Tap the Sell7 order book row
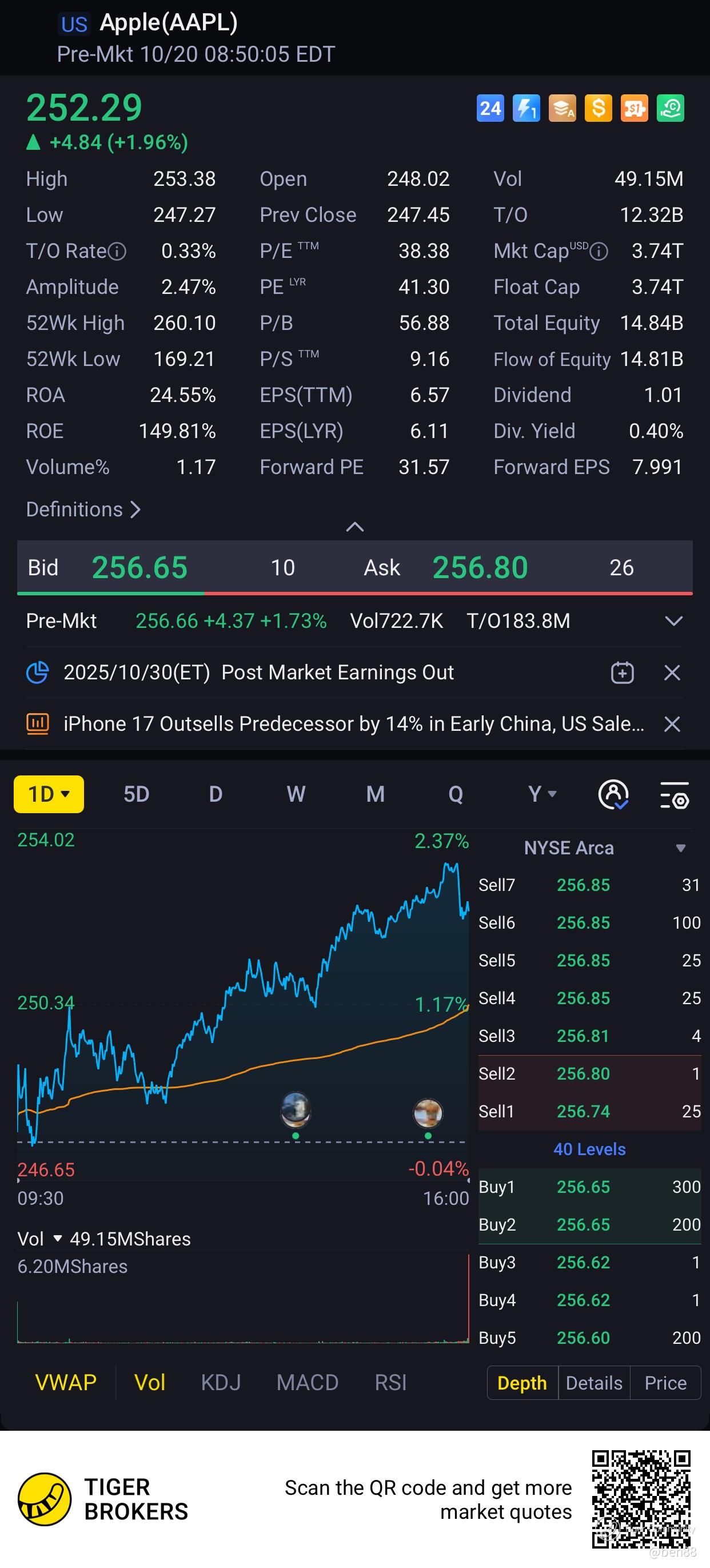The height and width of the screenshot is (1568, 710). (x=589, y=885)
